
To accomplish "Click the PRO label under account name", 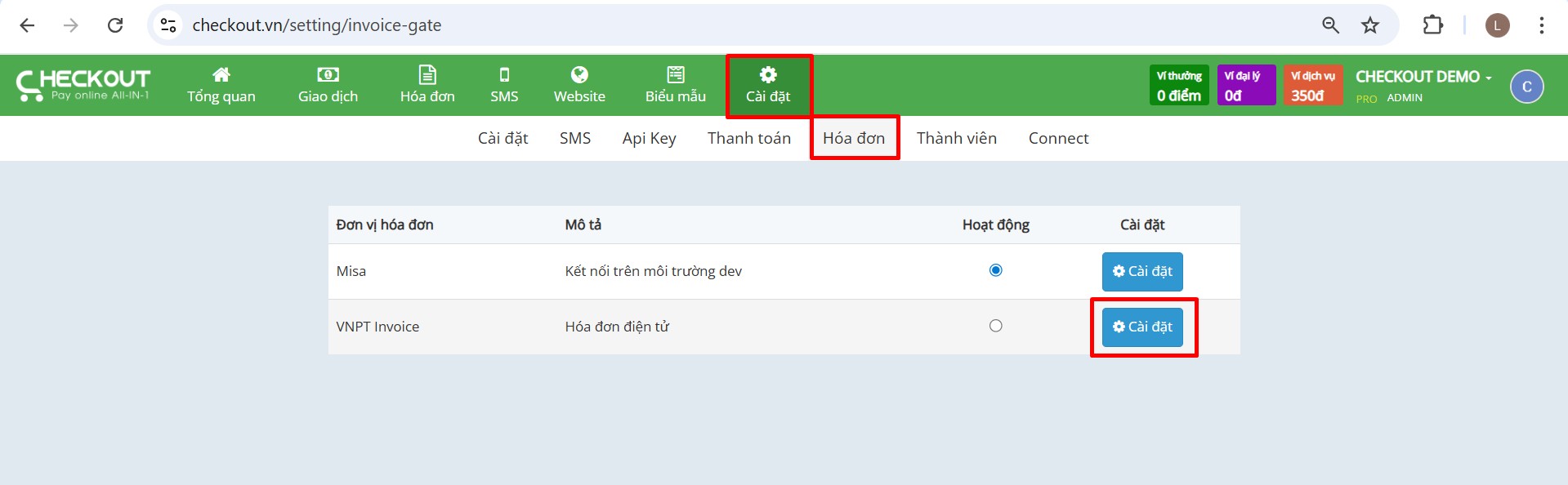I will pos(1366,98).
